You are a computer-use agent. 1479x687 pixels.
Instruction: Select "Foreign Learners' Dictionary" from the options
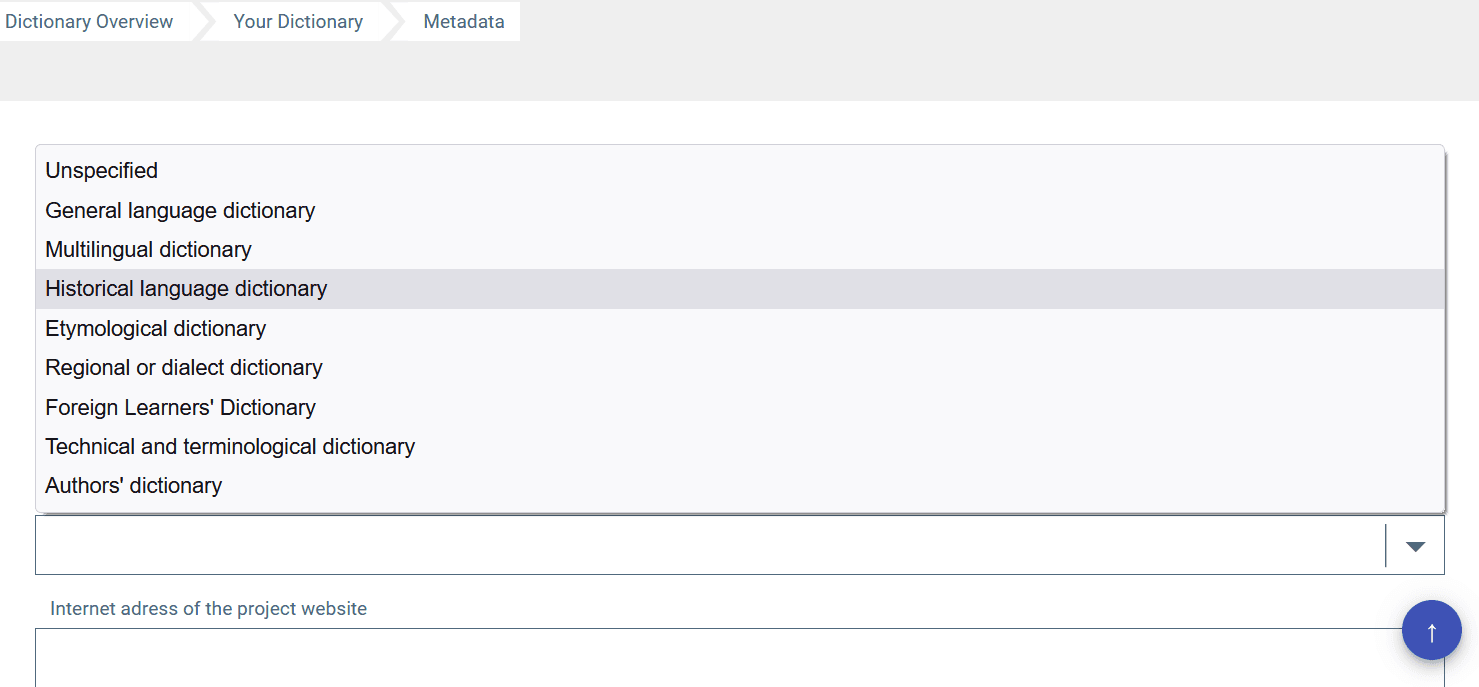pyautogui.click(x=180, y=407)
